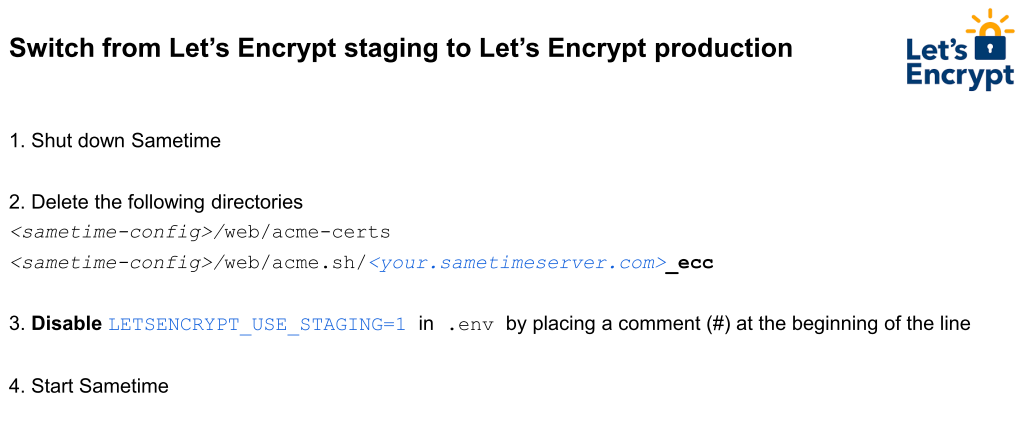Click the sametime-config text in the acme.sh path
This screenshot has height=421, width=1028.
tap(111, 263)
